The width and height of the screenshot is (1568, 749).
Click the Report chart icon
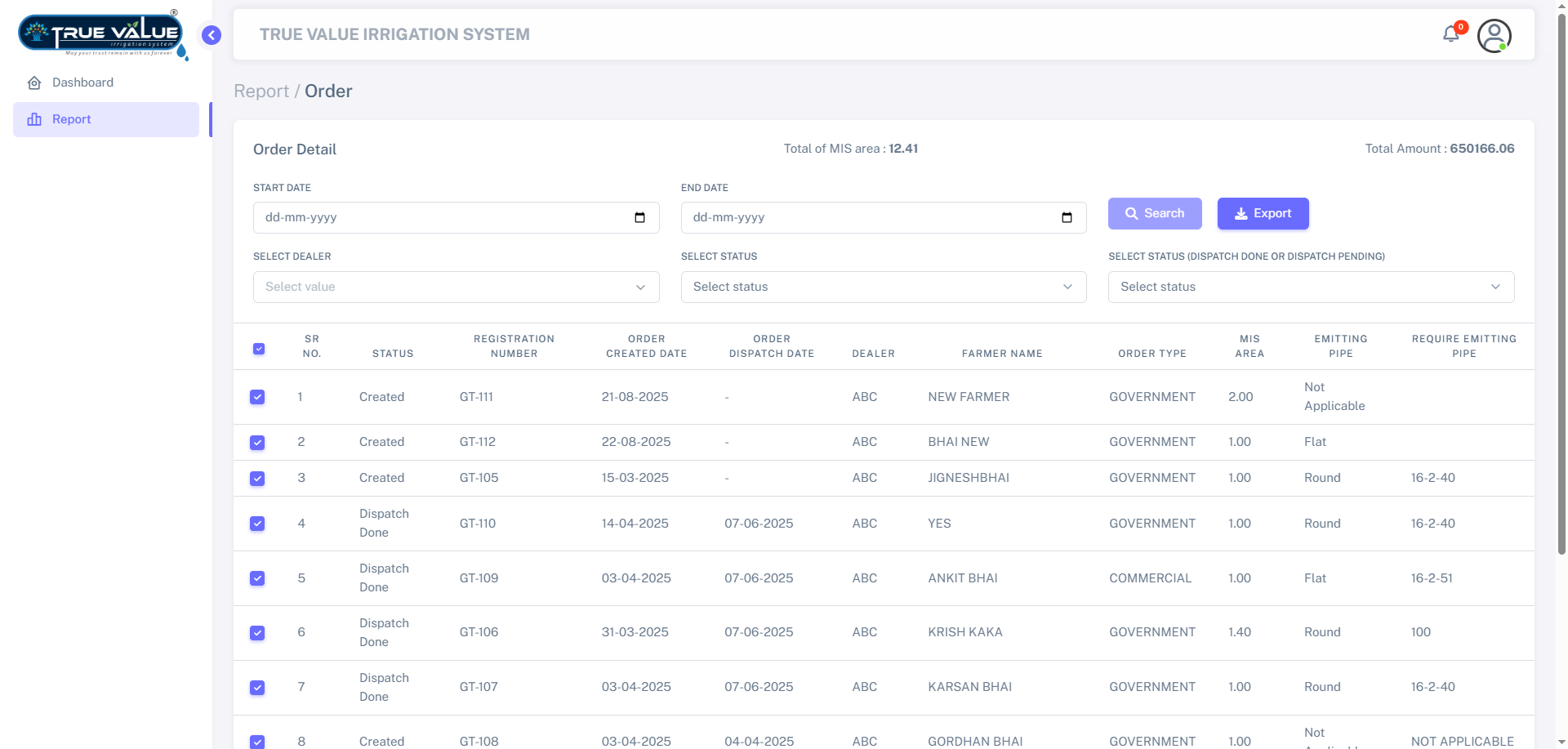pos(34,119)
